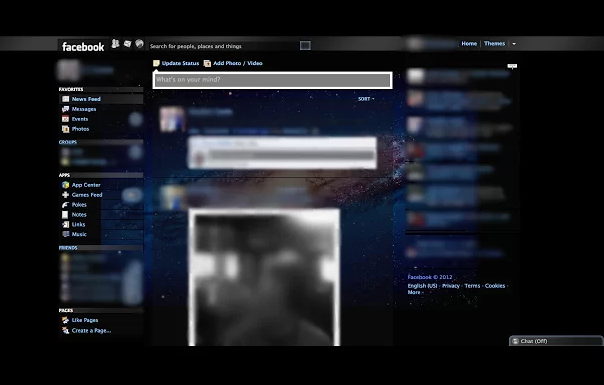Click the search magnifier button
This screenshot has height=385, width=604.
(305, 45)
